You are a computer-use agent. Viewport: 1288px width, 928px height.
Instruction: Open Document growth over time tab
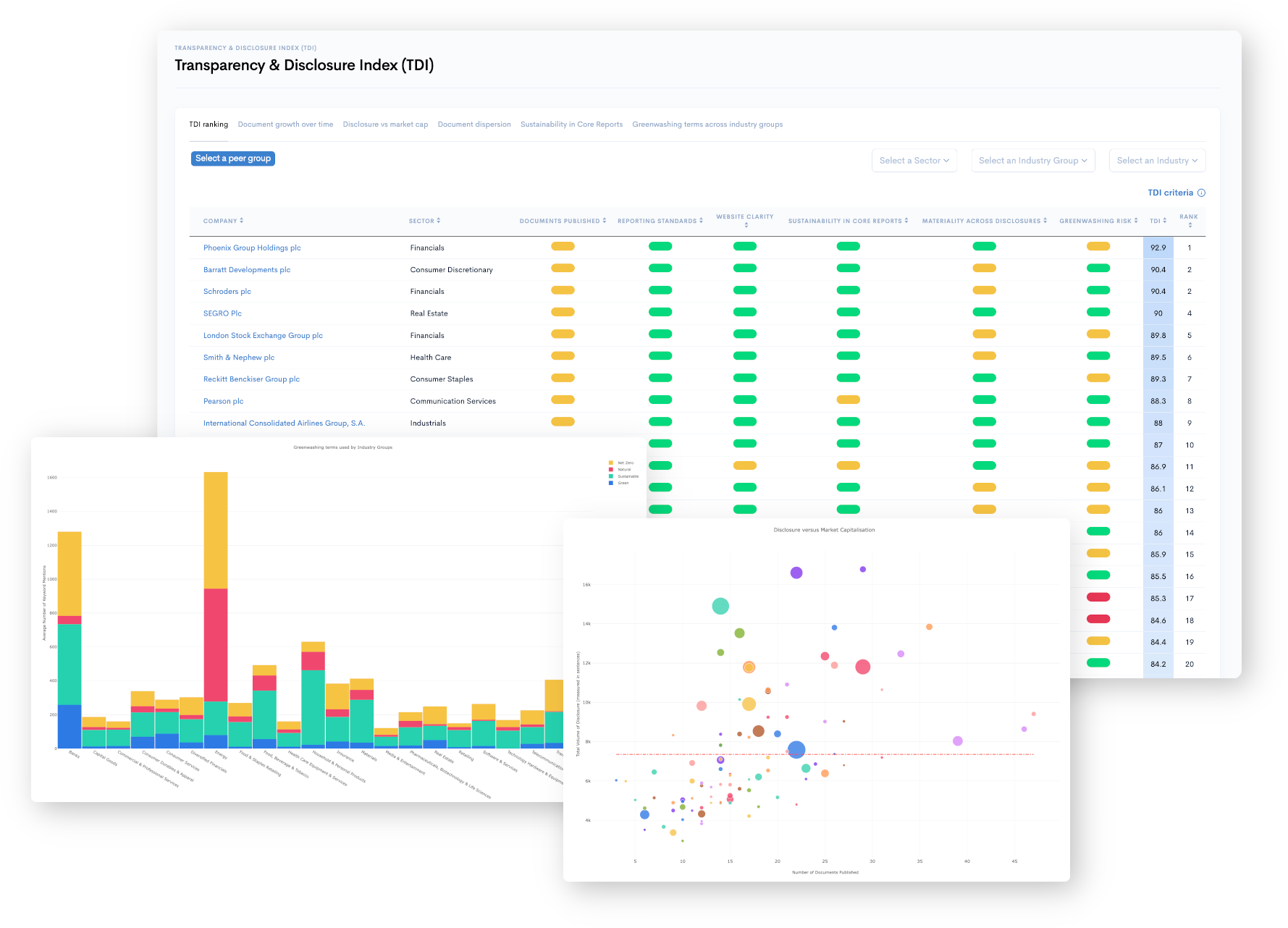285,125
